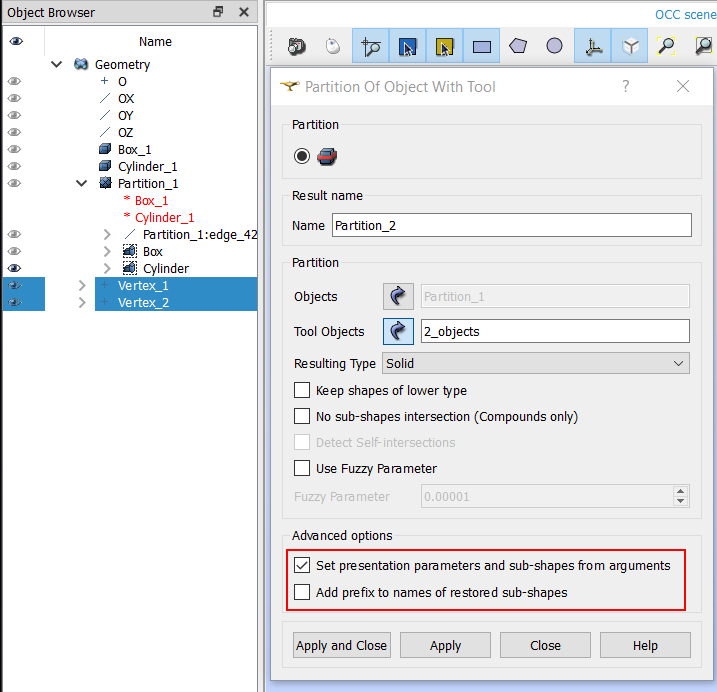Uncheck Set presentation parameters and sub-shapes
Image resolution: width=717 pixels, height=692 pixels.
tap(302, 565)
